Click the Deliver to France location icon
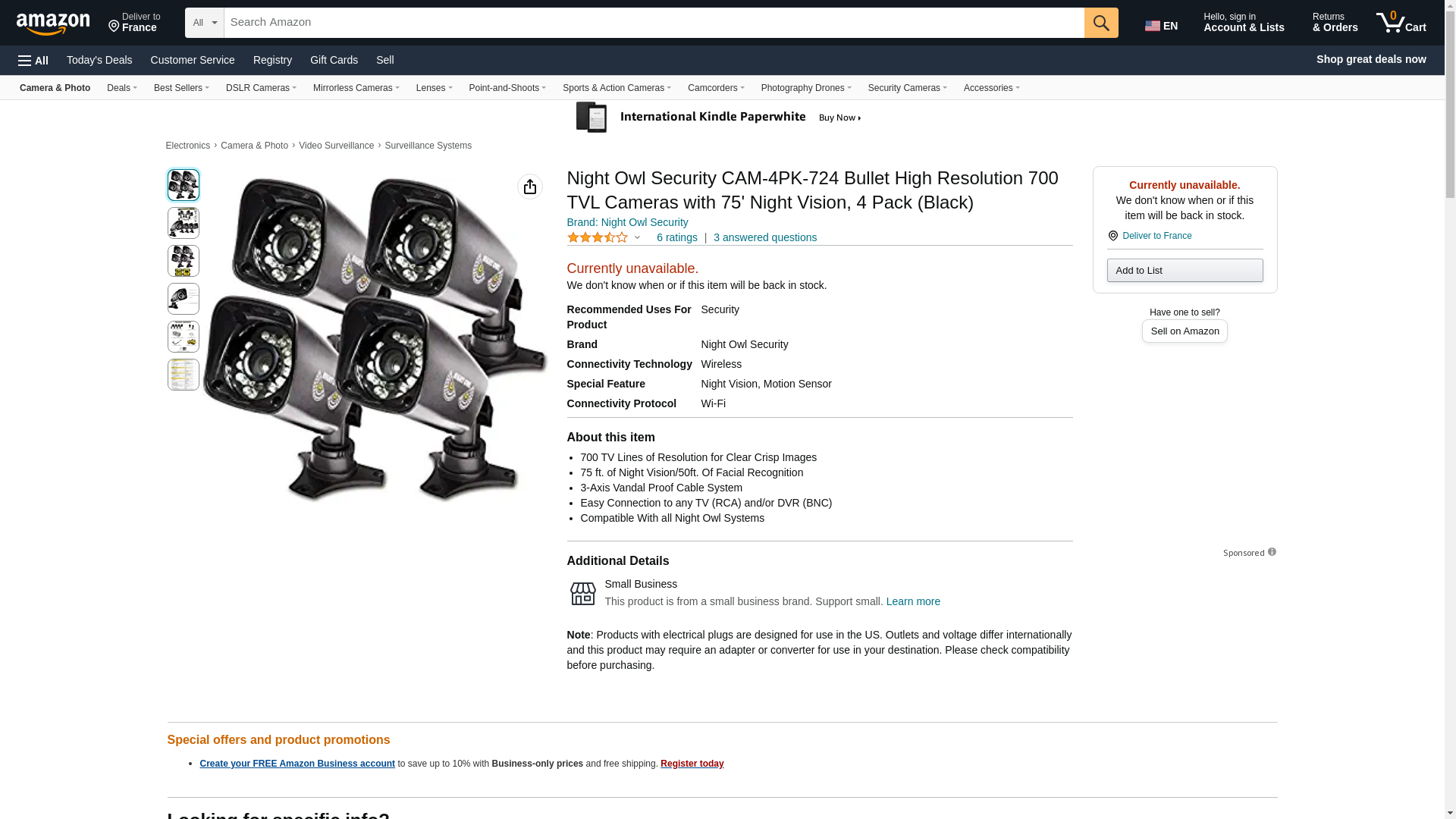 [x=115, y=27]
